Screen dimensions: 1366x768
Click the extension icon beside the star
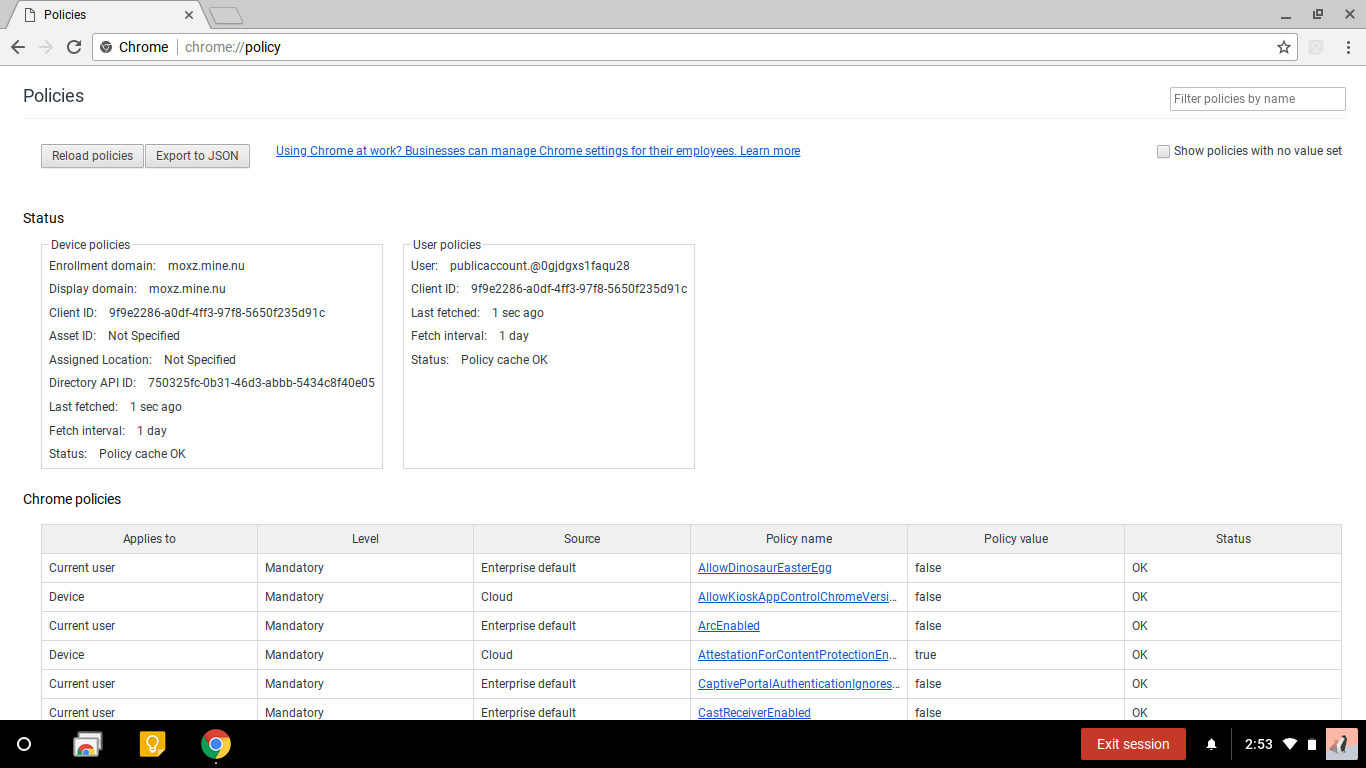point(1317,47)
